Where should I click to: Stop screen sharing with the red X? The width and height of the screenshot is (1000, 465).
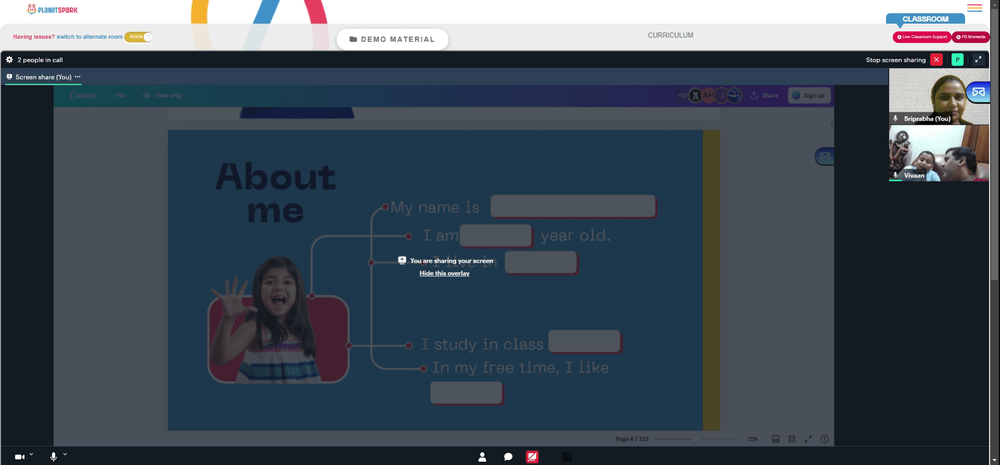936,59
